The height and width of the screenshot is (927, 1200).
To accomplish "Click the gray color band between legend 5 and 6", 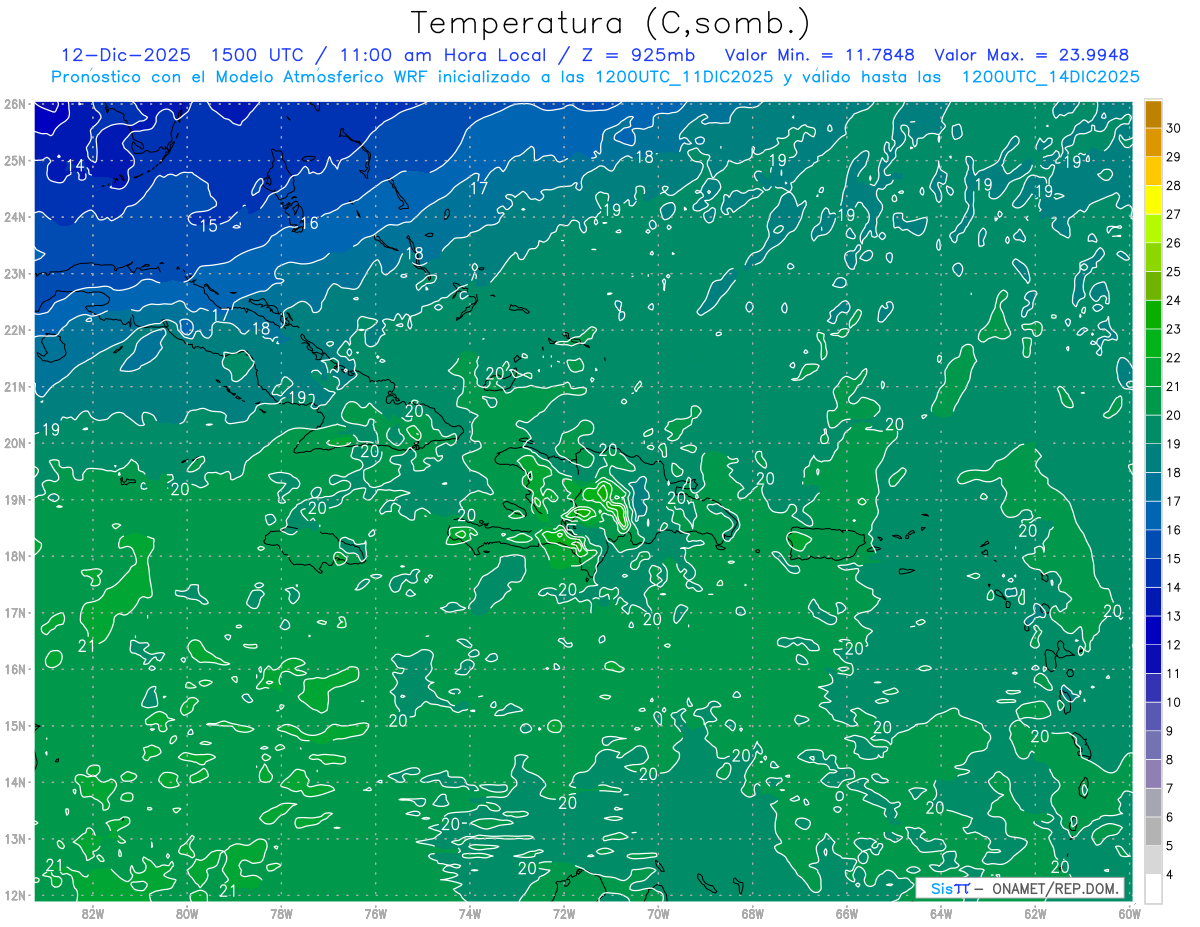I will pos(1153,831).
